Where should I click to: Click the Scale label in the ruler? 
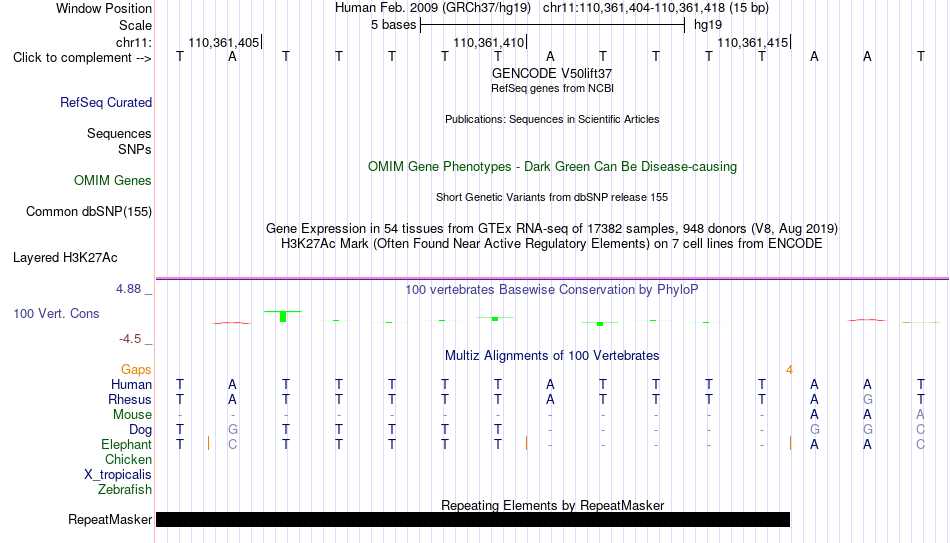(136, 25)
